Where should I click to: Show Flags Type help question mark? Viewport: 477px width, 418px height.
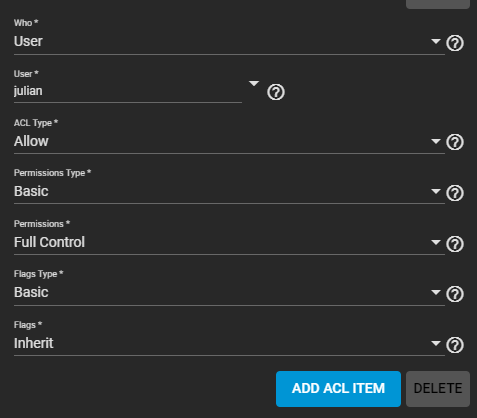(x=455, y=294)
